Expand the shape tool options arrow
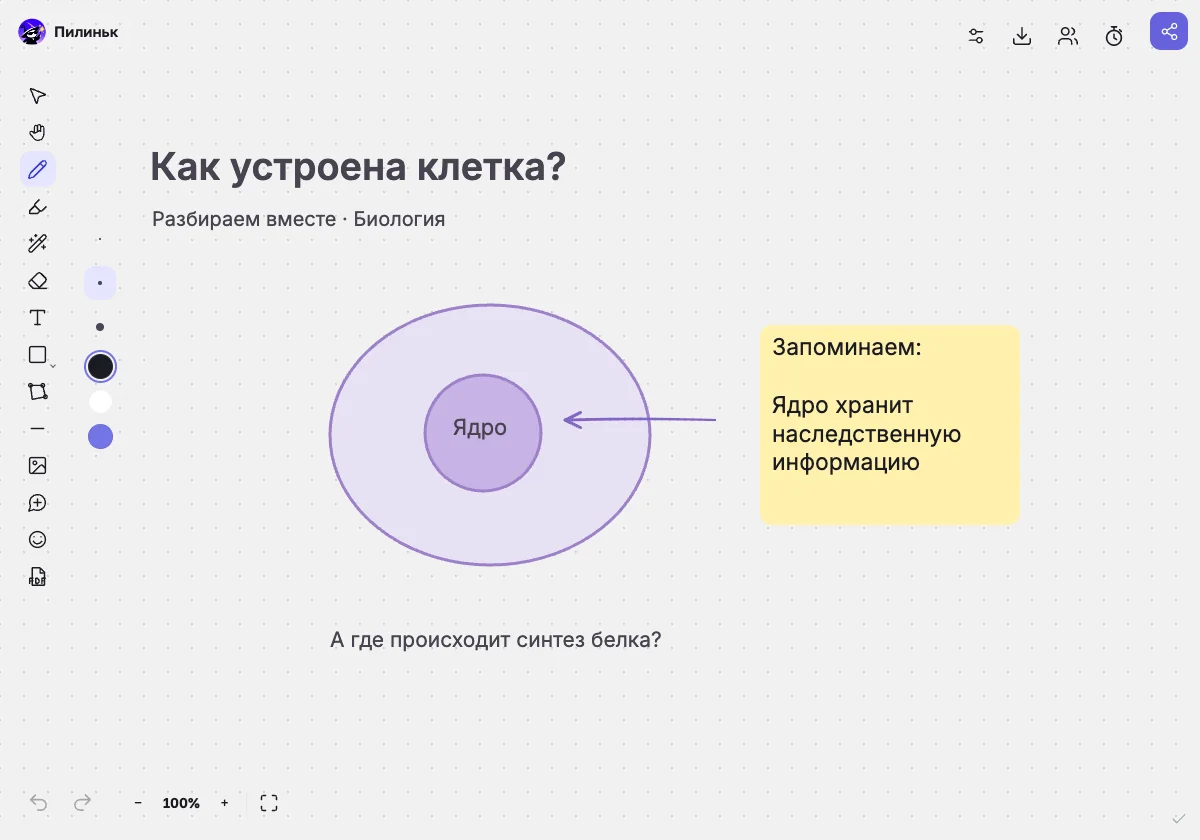1200x840 pixels. coord(53,366)
